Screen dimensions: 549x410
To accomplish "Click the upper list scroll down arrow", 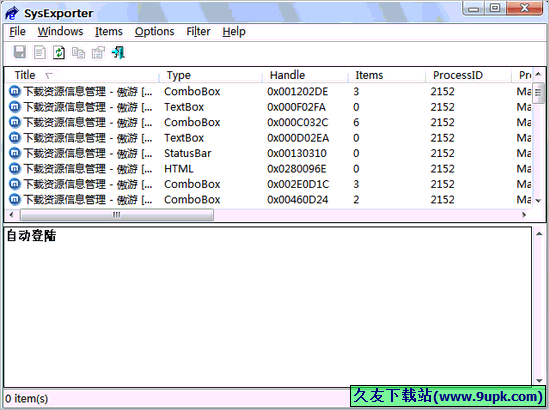I will coord(538,201).
